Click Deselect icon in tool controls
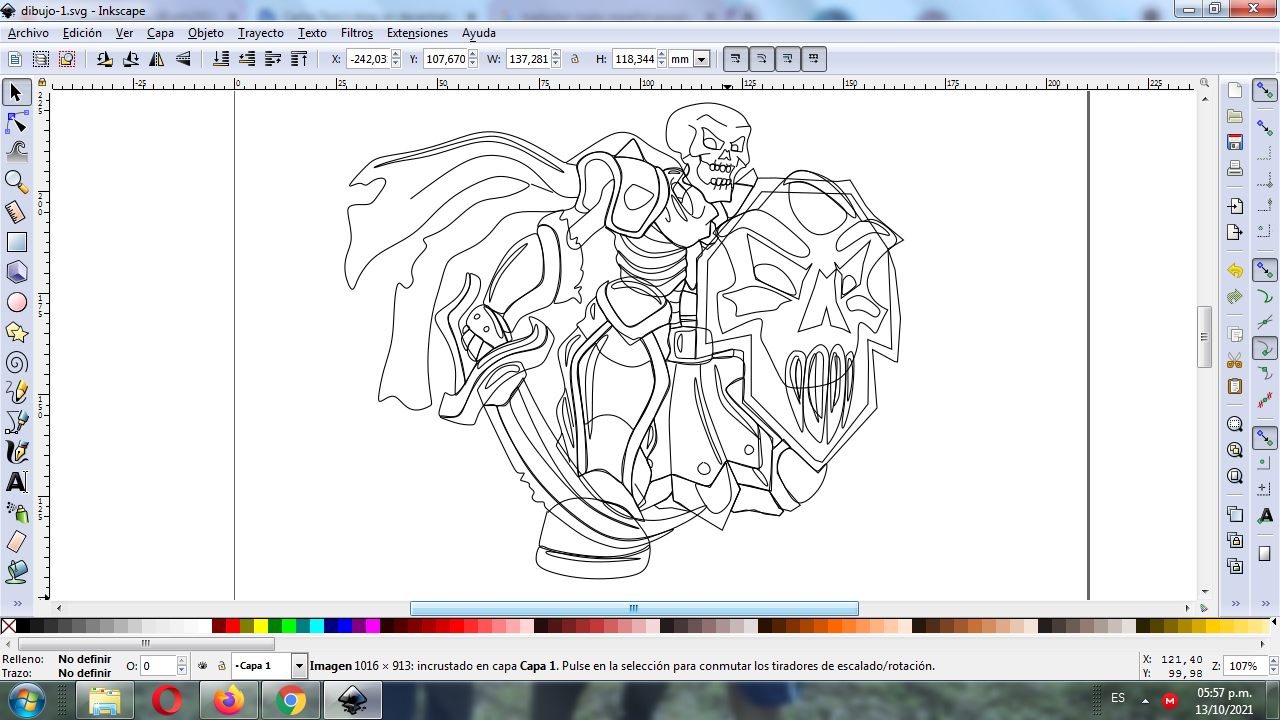 click(x=67, y=59)
